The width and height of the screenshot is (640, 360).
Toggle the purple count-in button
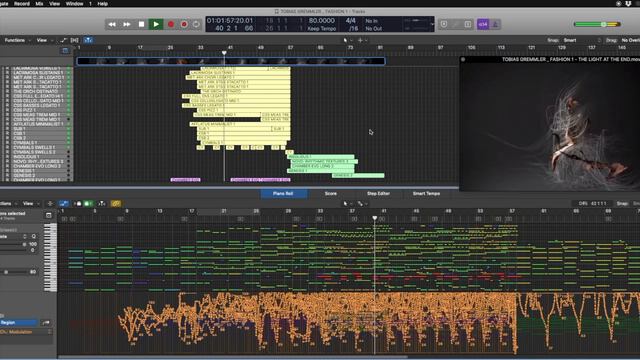tap(483, 24)
